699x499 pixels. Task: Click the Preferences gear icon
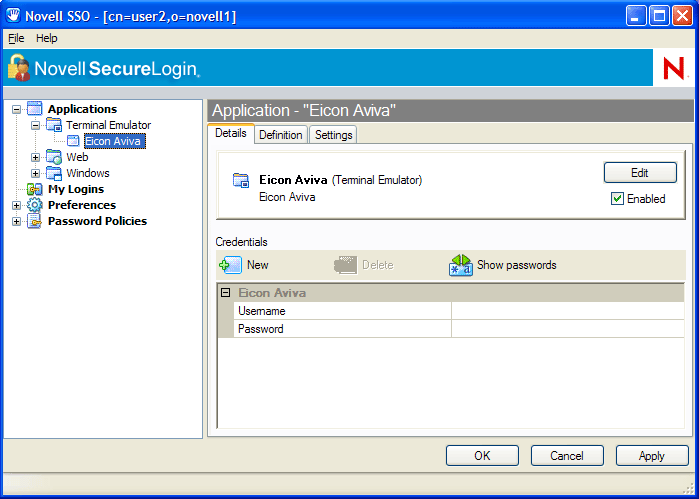[35, 205]
